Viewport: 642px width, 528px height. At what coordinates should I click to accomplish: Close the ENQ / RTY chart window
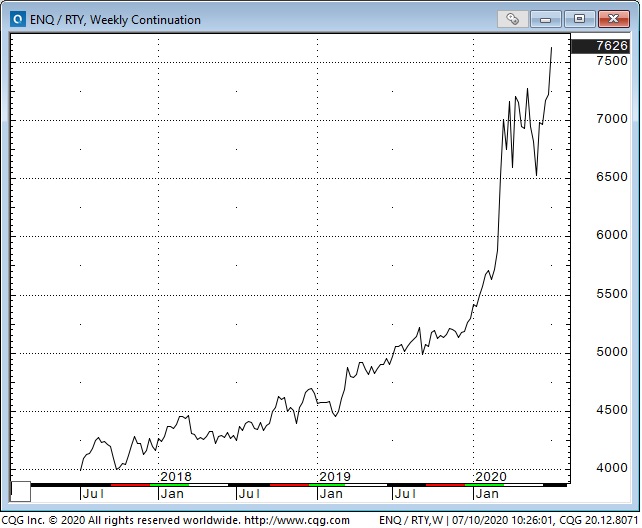pyautogui.click(x=613, y=19)
